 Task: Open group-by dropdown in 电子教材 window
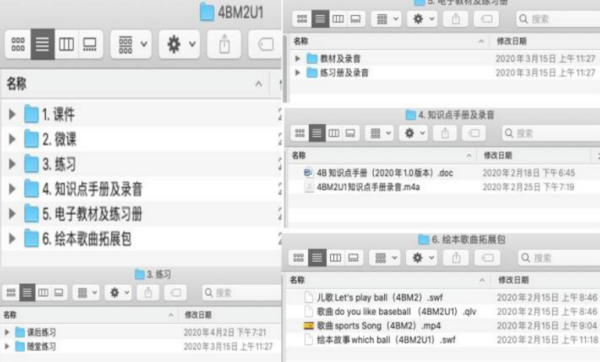click(x=386, y=19)
